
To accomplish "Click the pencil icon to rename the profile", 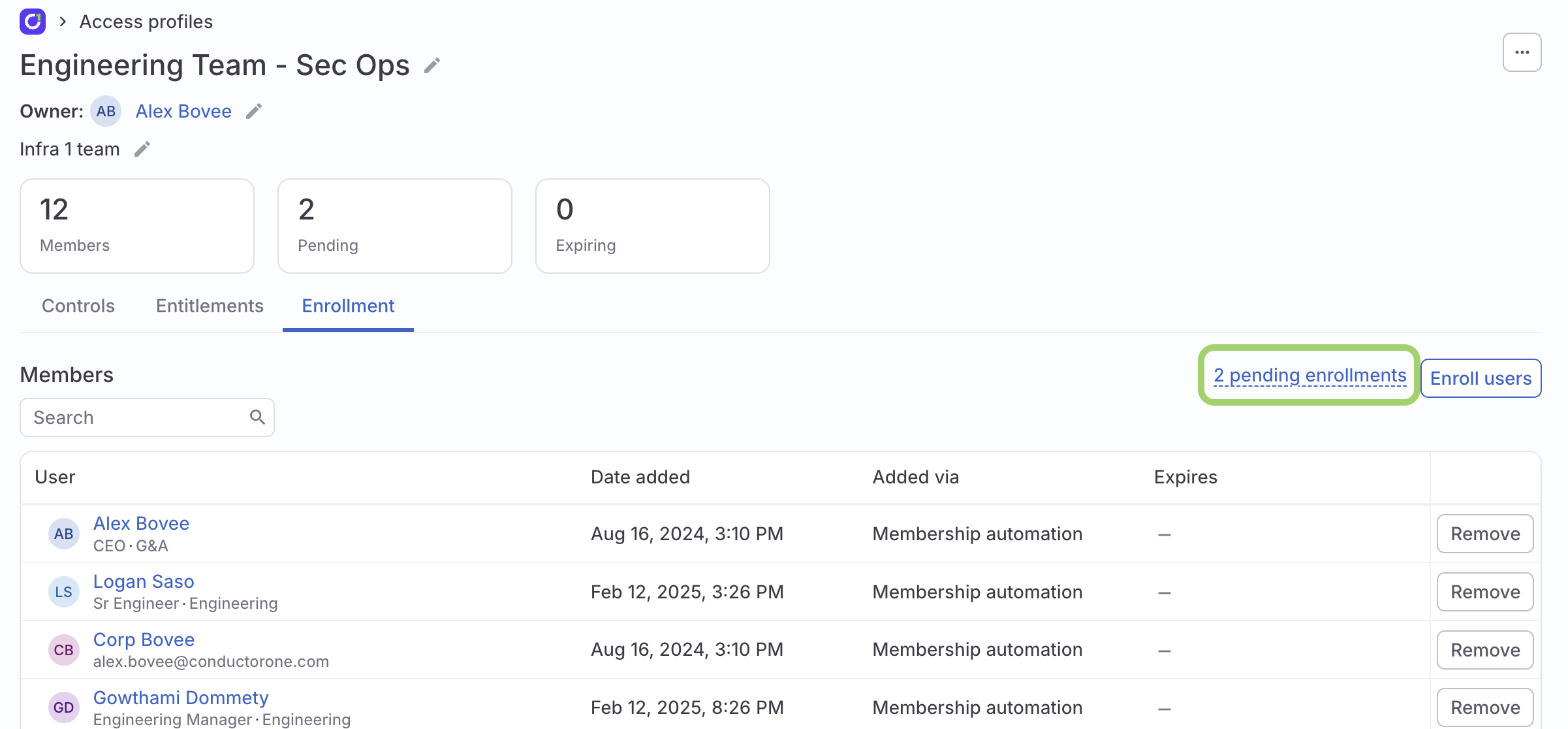I will (x=431, y=65).
